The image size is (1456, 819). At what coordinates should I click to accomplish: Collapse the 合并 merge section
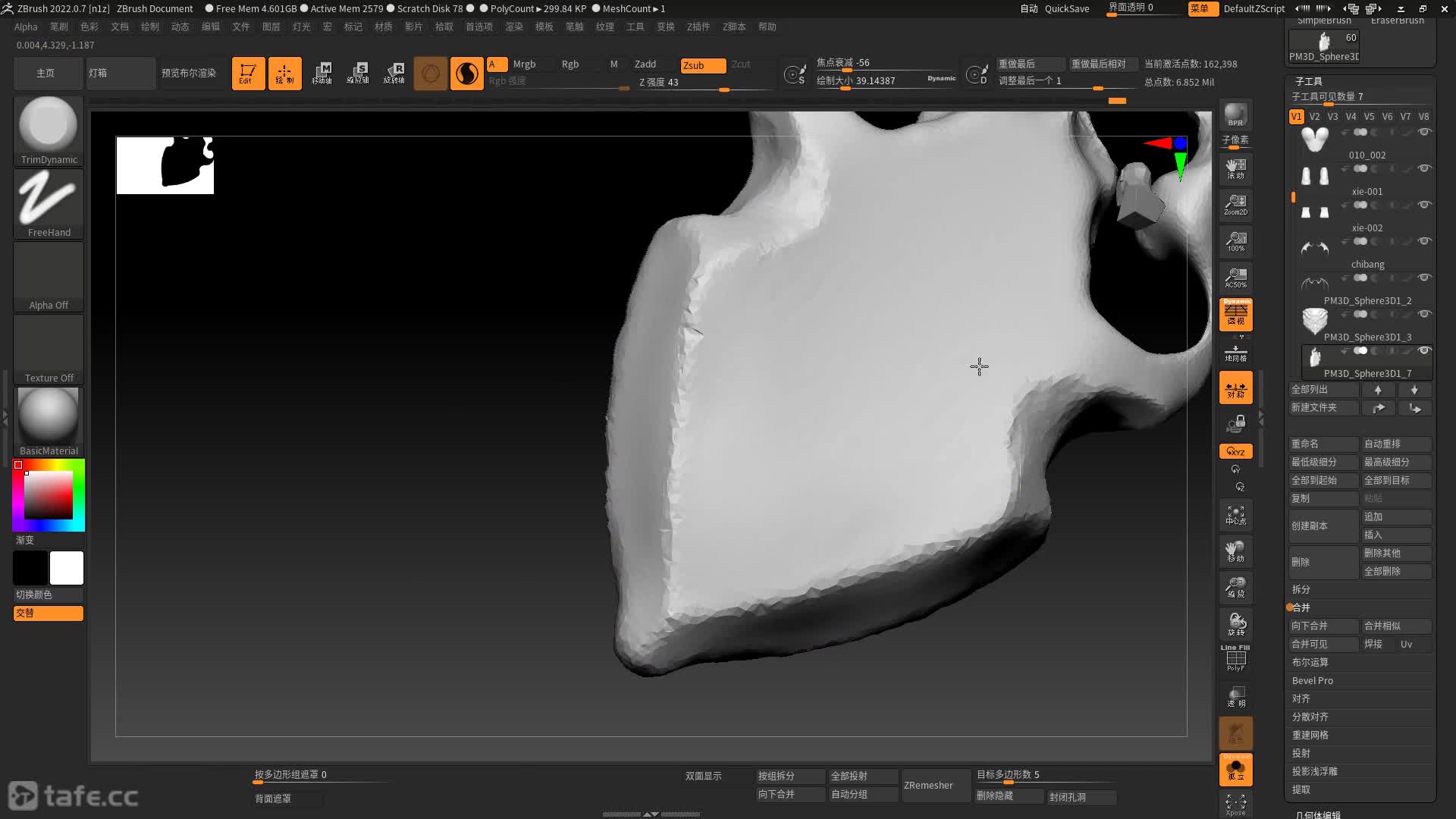click(x=1301, y=607)
